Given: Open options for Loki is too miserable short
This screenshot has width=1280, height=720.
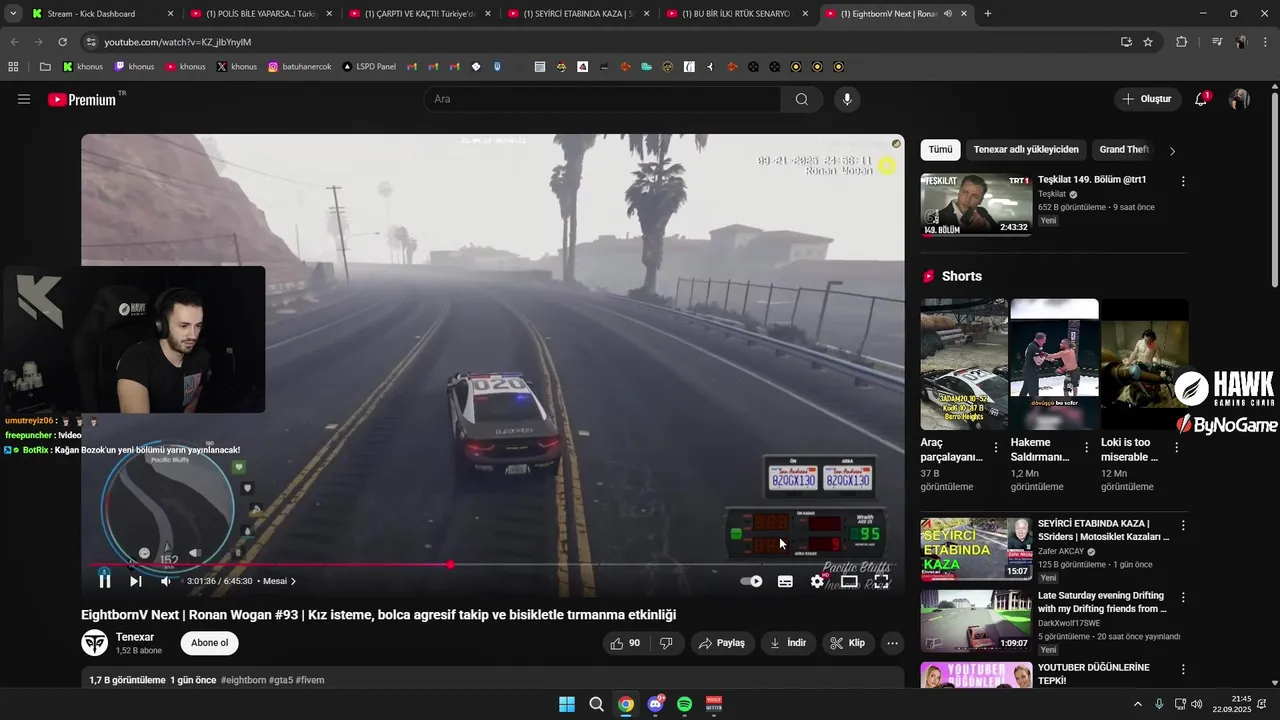Looking at the screenshot, I should click(x=1176, y=447).
